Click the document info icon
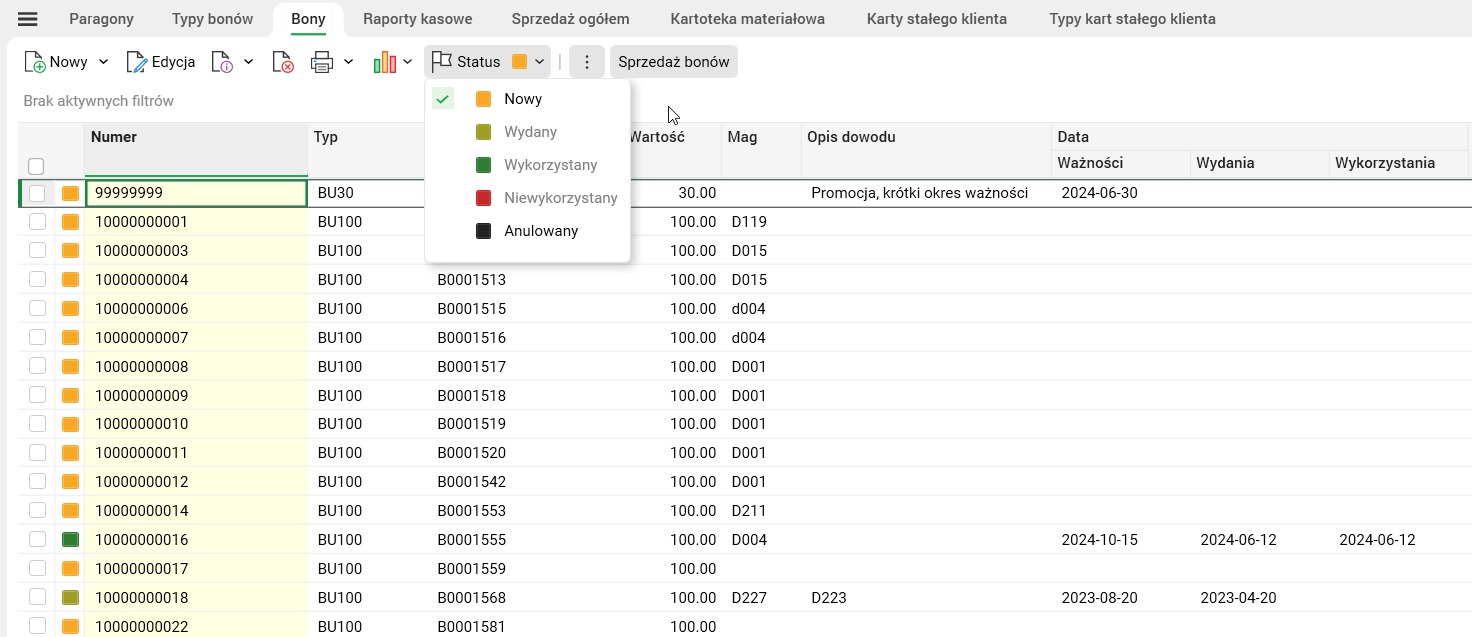Viewport: 1472px width, 637px height. coord(222,62)
